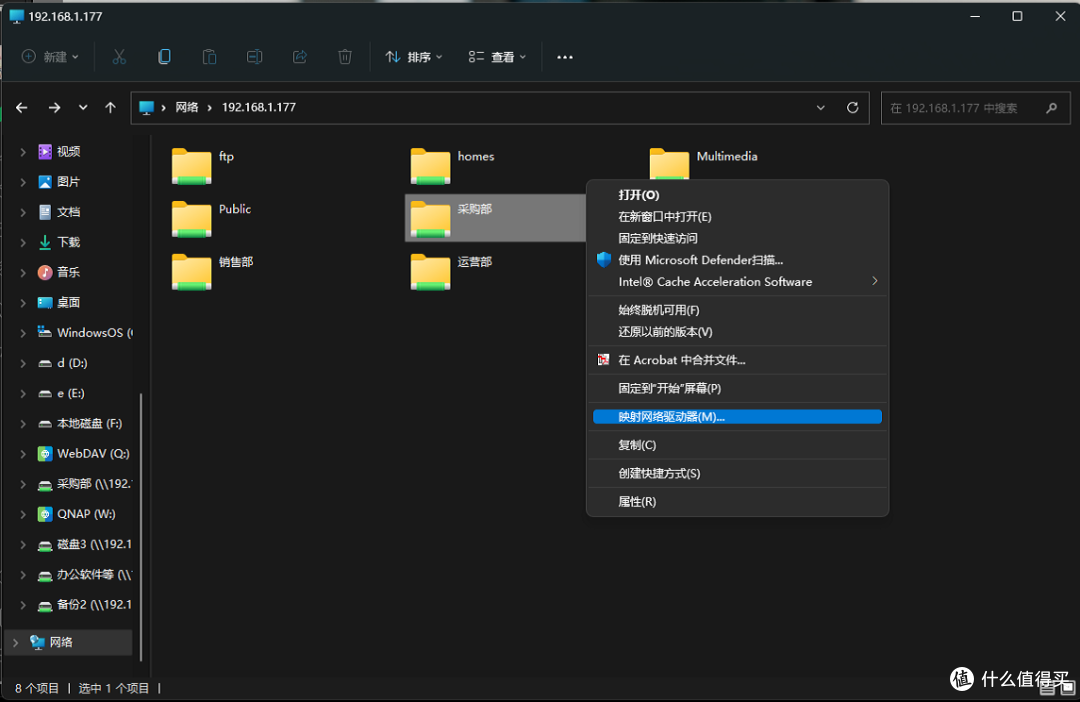This screenshot has height=702, width=1080.
Task: Choose 在 Acrobat 中合并文件
Action: [737, 360]
